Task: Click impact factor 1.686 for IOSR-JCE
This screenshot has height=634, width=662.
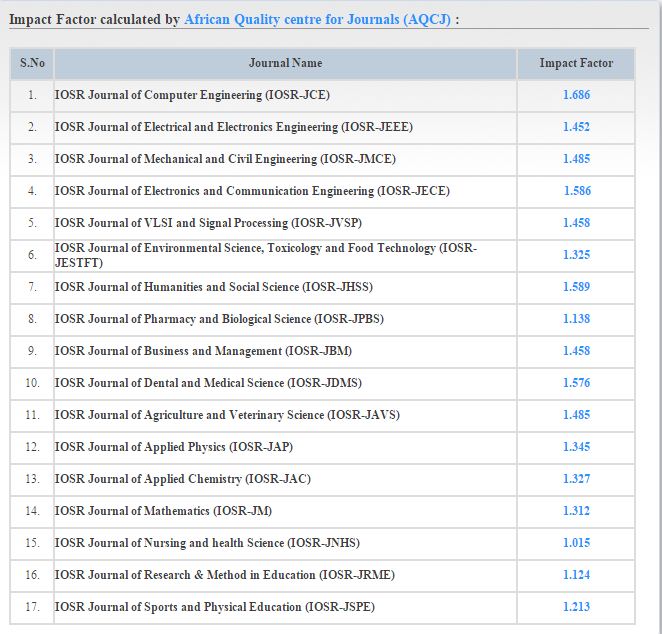Action: [576, 95]
